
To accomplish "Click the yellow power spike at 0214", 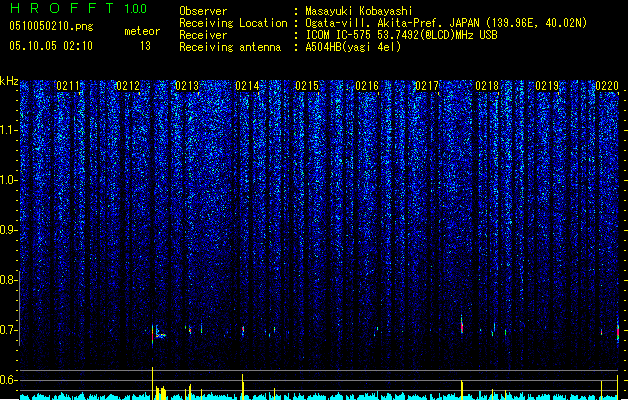I will coord(243,387).
